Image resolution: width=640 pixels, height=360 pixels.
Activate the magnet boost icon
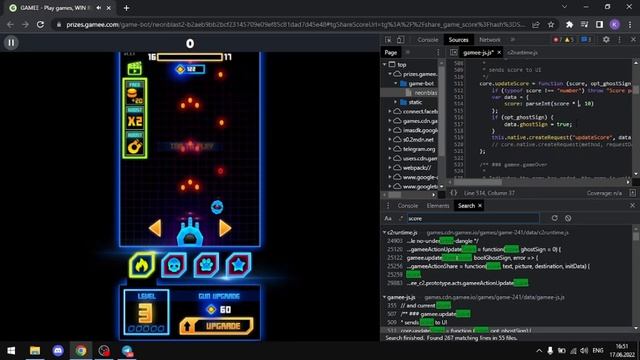(135, 144)
